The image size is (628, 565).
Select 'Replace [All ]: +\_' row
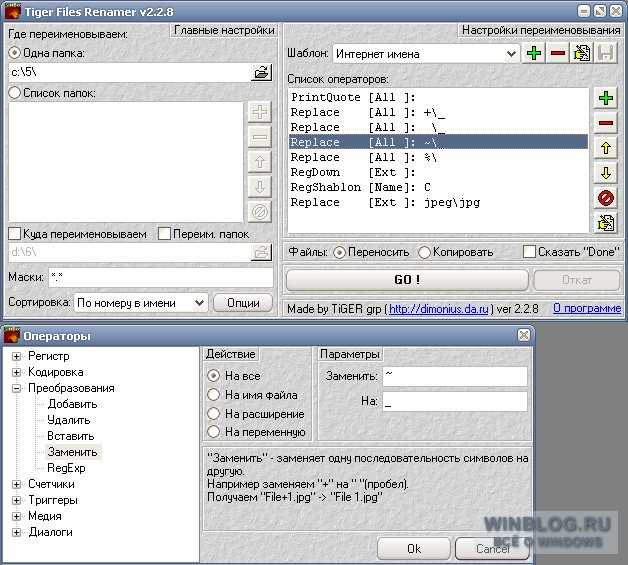click(x=439, y=113)
